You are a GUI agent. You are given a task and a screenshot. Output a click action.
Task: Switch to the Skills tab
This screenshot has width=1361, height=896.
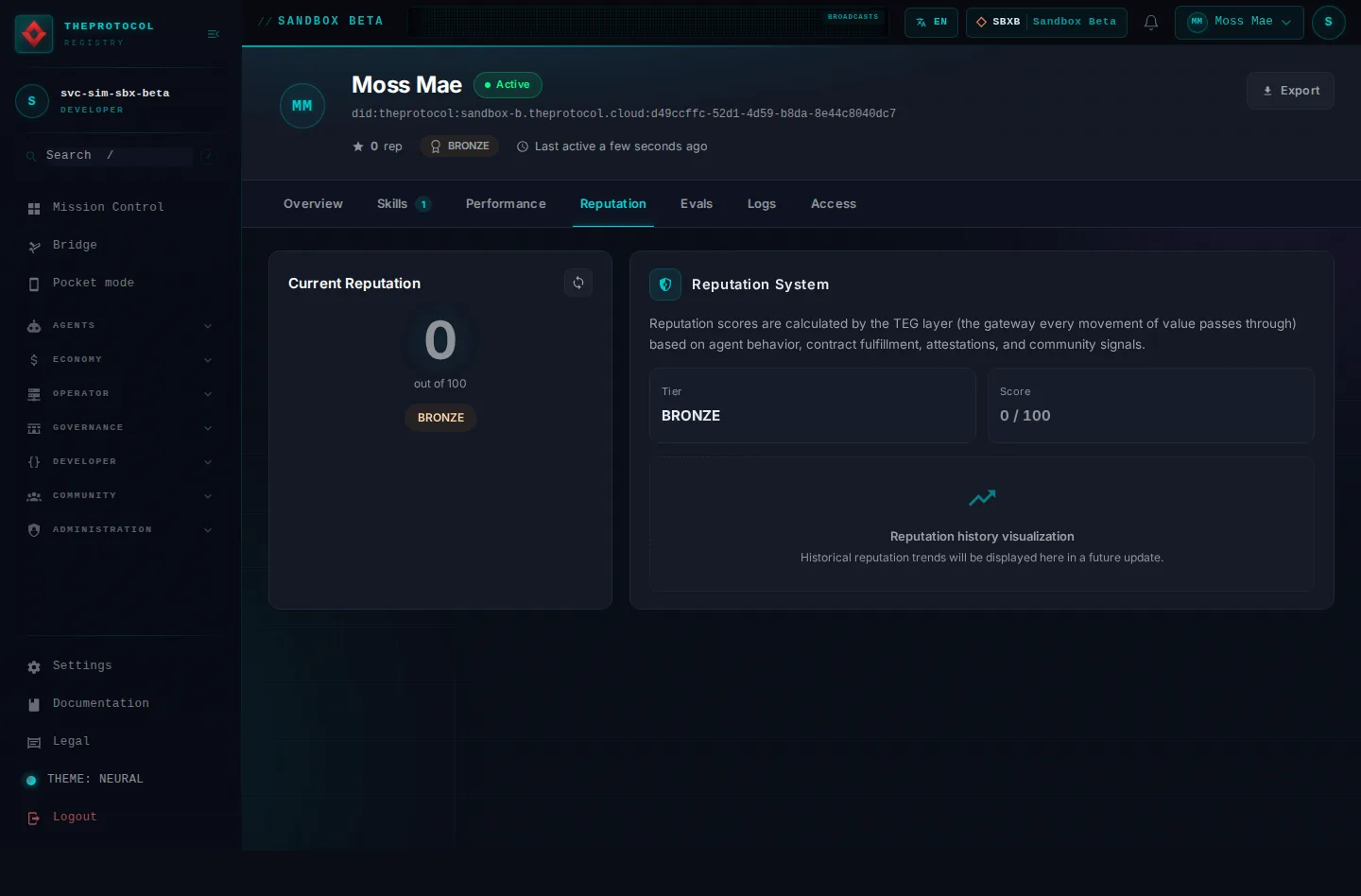[404, 203]
